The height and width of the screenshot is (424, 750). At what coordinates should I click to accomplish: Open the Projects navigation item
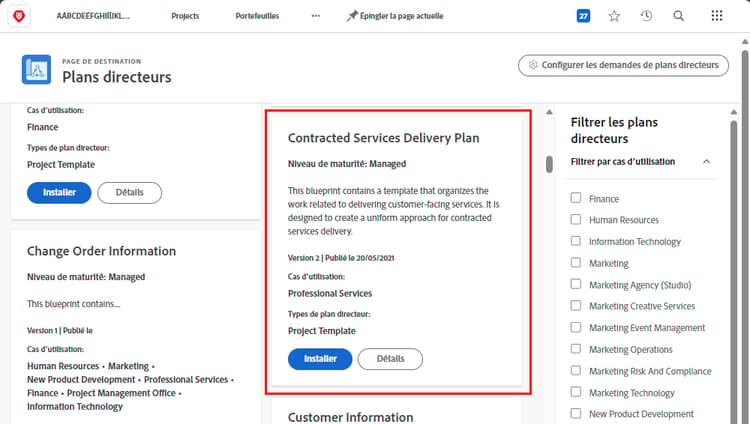click(x=185, y=16)
